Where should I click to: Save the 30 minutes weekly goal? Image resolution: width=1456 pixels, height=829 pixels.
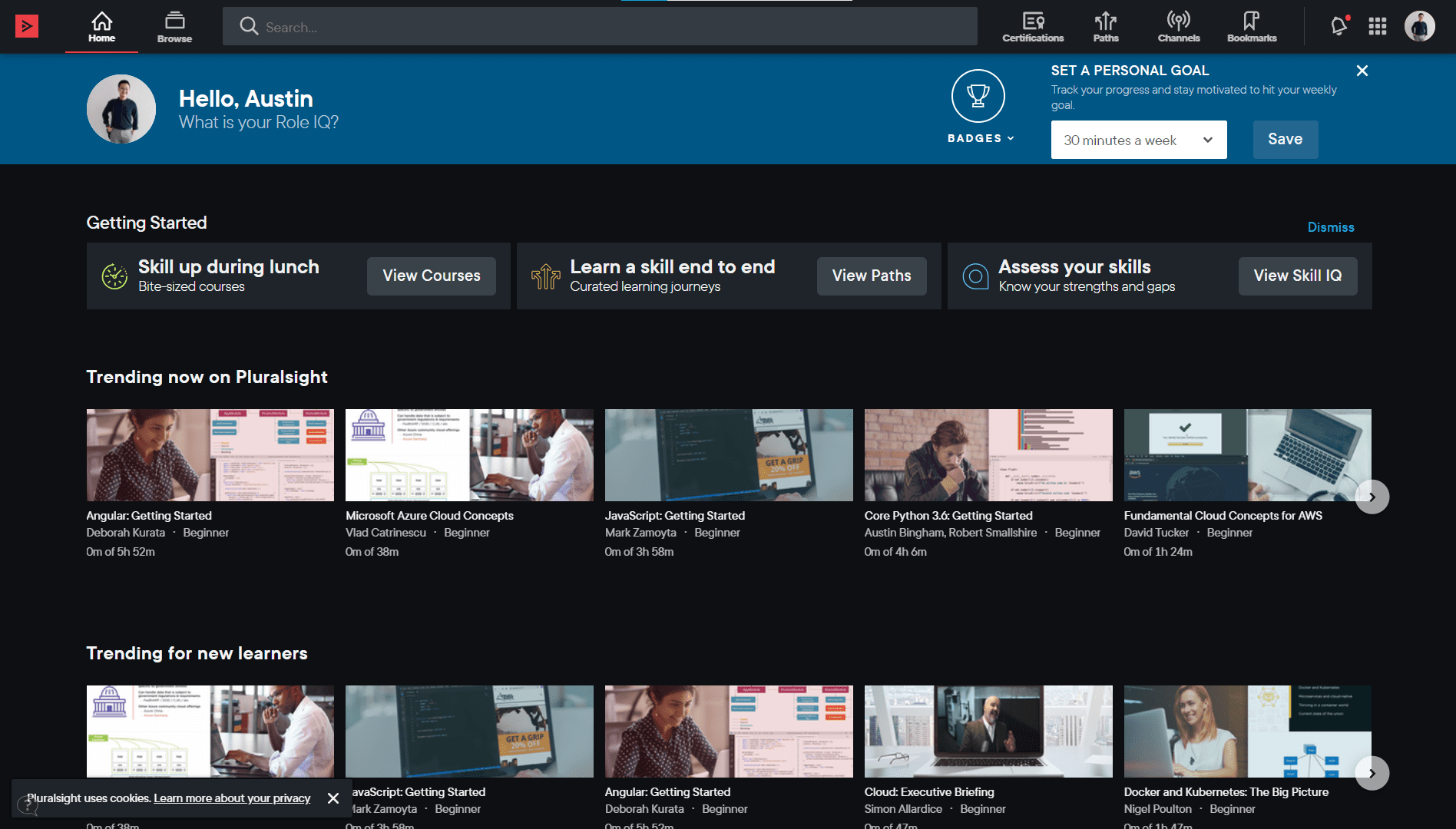(x=1285, y=139)
